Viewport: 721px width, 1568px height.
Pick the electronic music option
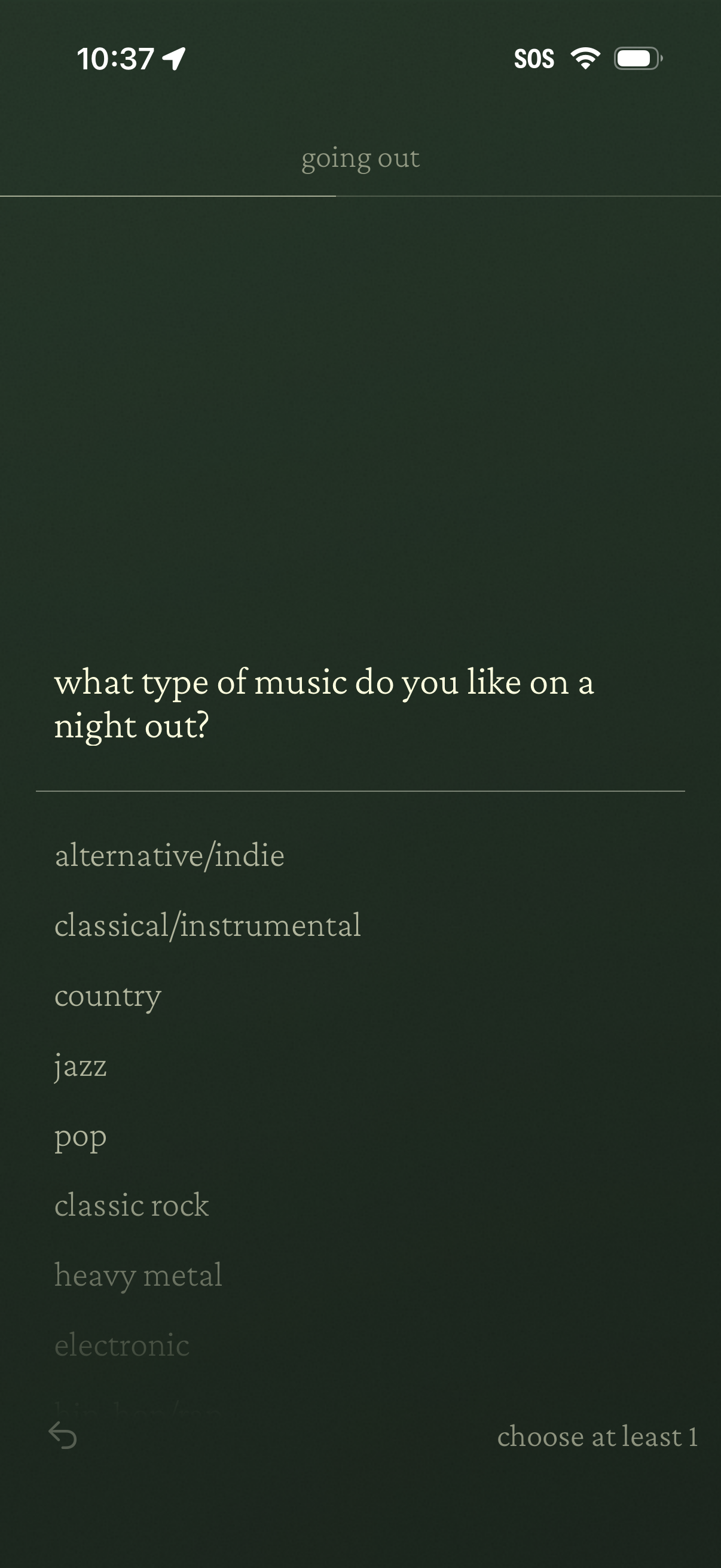coord(122,1344)
